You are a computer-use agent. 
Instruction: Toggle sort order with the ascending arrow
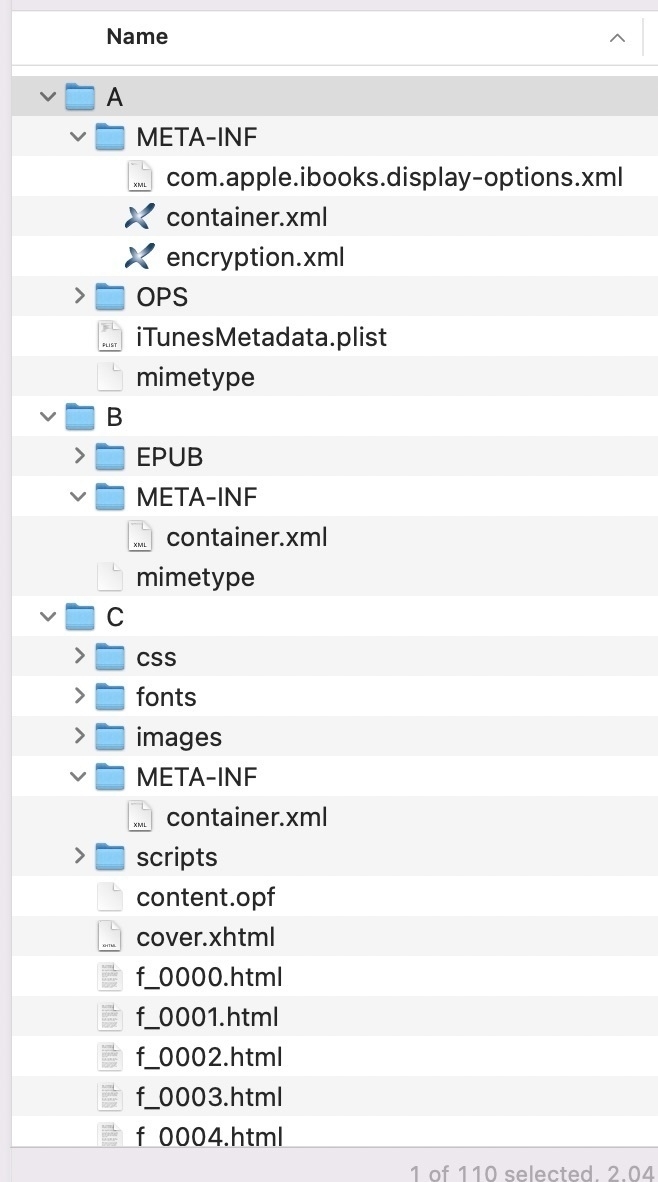617,38
